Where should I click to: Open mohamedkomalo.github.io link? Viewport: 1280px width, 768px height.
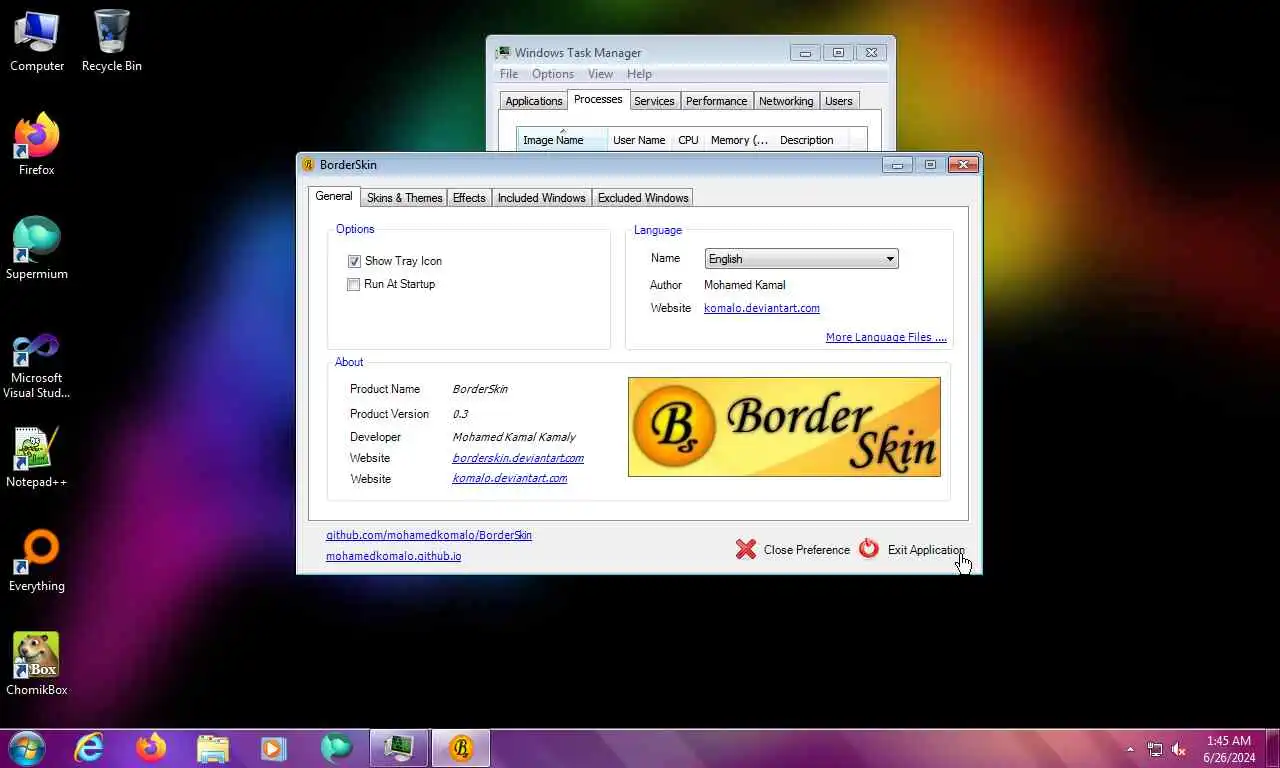tap(394, 556)
